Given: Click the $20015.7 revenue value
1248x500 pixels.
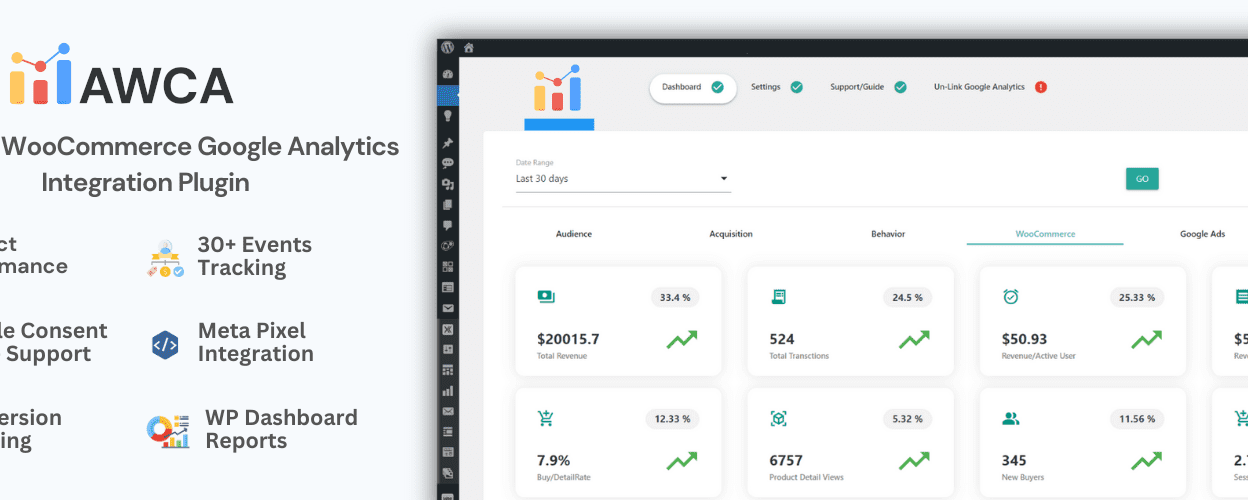Looking at the screenshot, I should pyautogui.click(x=568, y=339).
